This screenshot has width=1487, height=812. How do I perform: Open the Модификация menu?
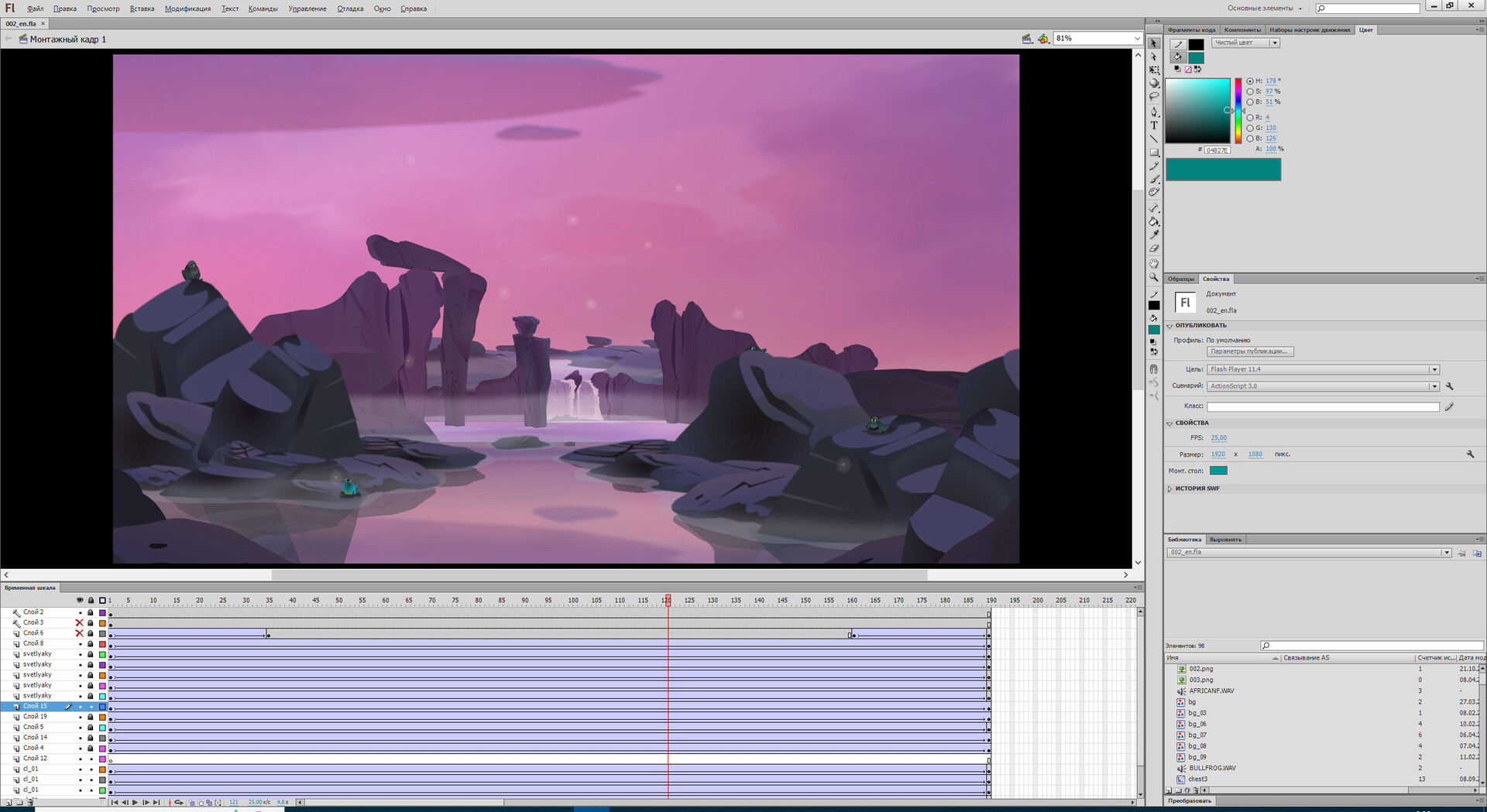point(187,9)
